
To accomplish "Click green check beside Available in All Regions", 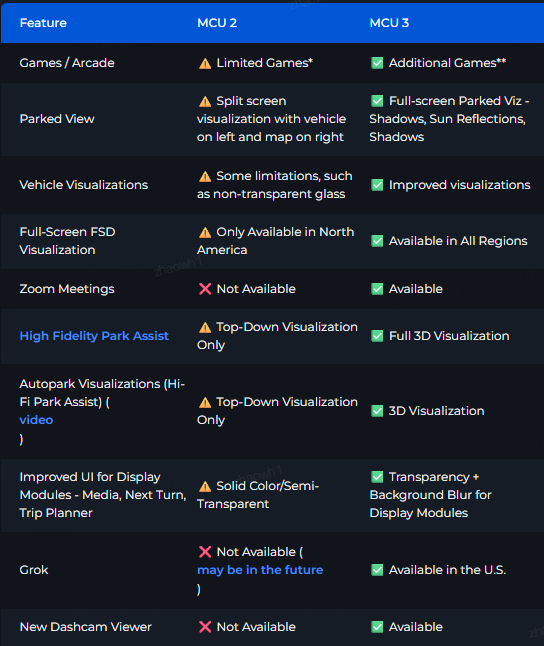I will pyautogui.click(x=377, y=241).
